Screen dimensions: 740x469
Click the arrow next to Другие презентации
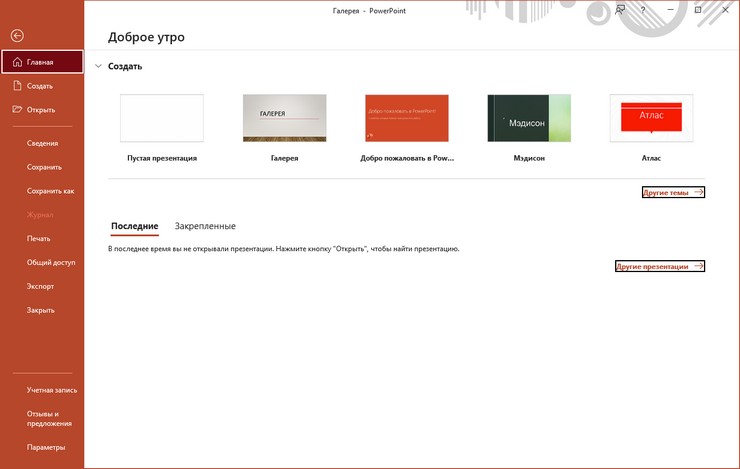pos(698,267)
